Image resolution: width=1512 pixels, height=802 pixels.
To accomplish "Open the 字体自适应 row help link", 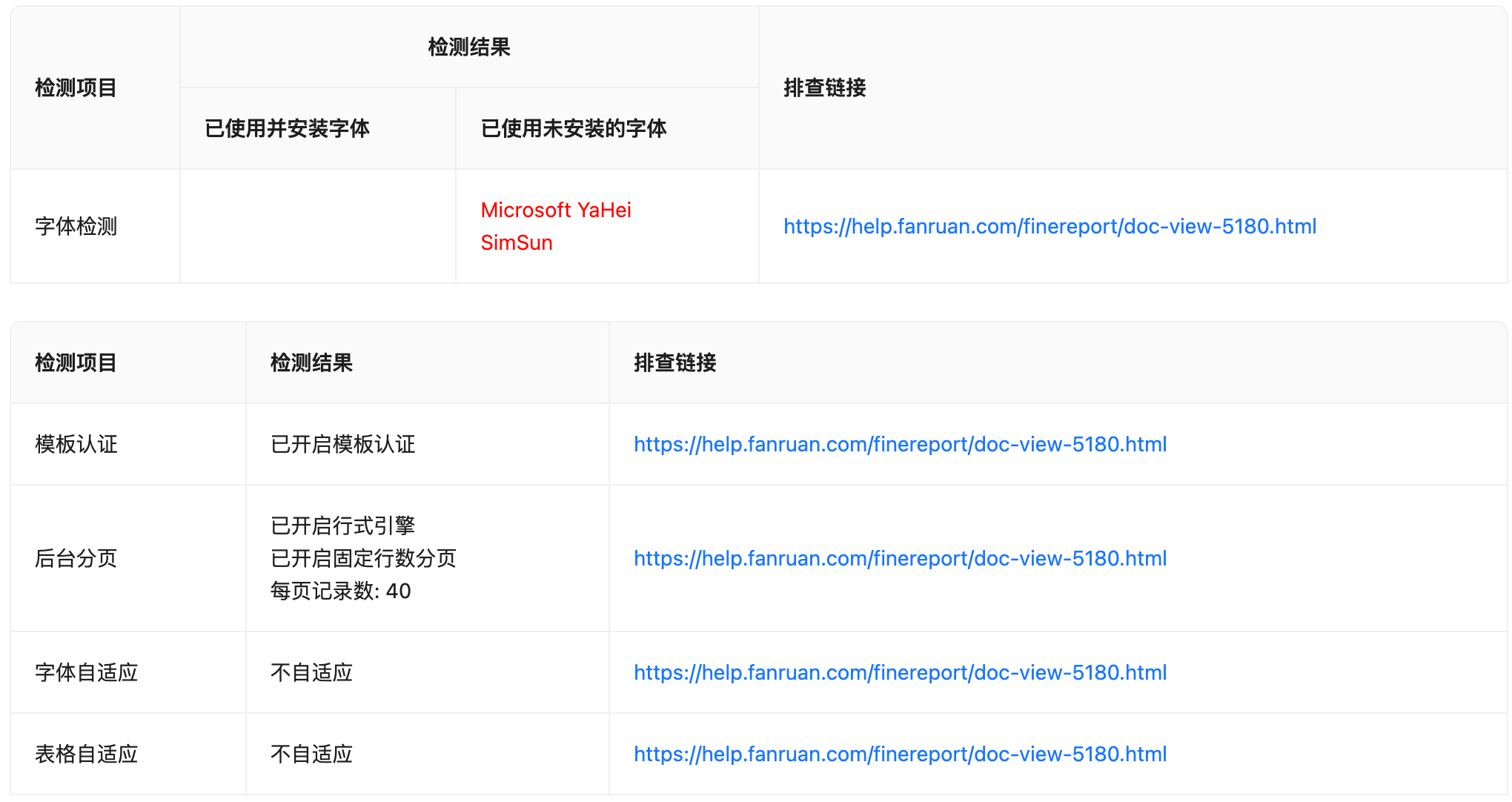I will point(900,672).
